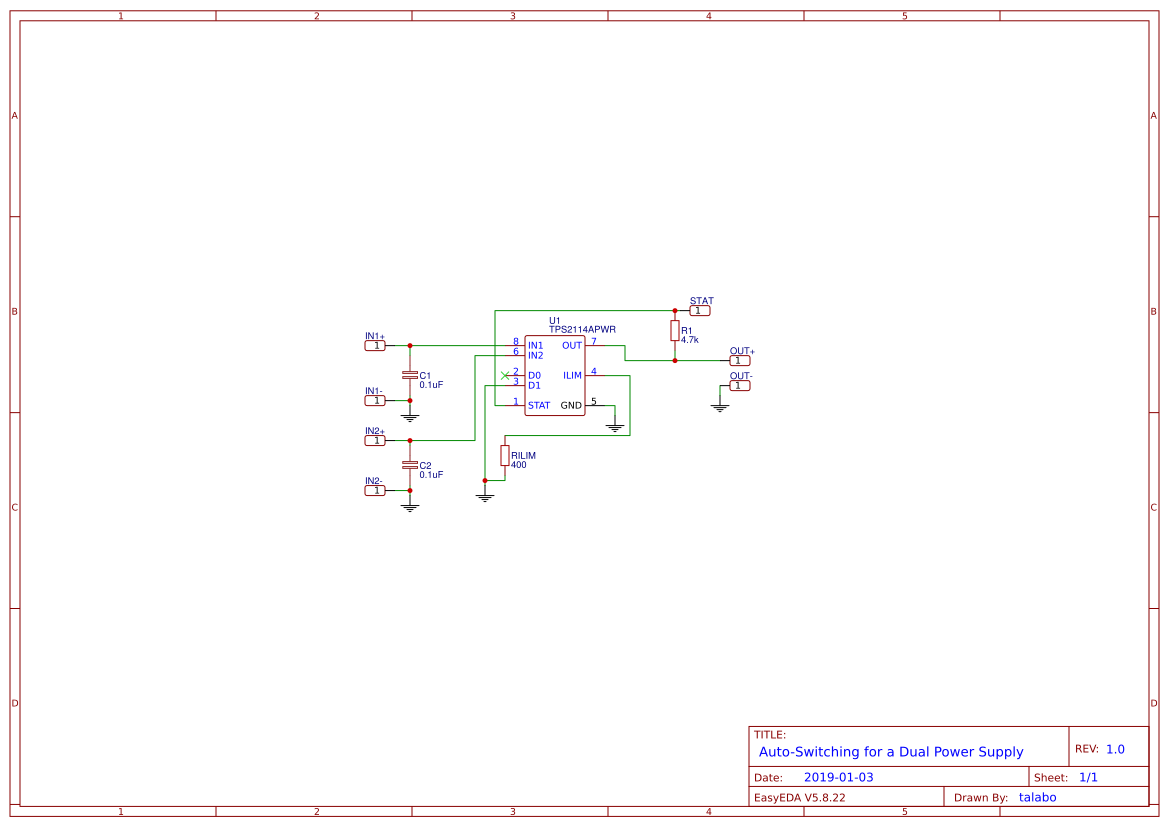Select the RILIM 400 resistor symbol

503,457
